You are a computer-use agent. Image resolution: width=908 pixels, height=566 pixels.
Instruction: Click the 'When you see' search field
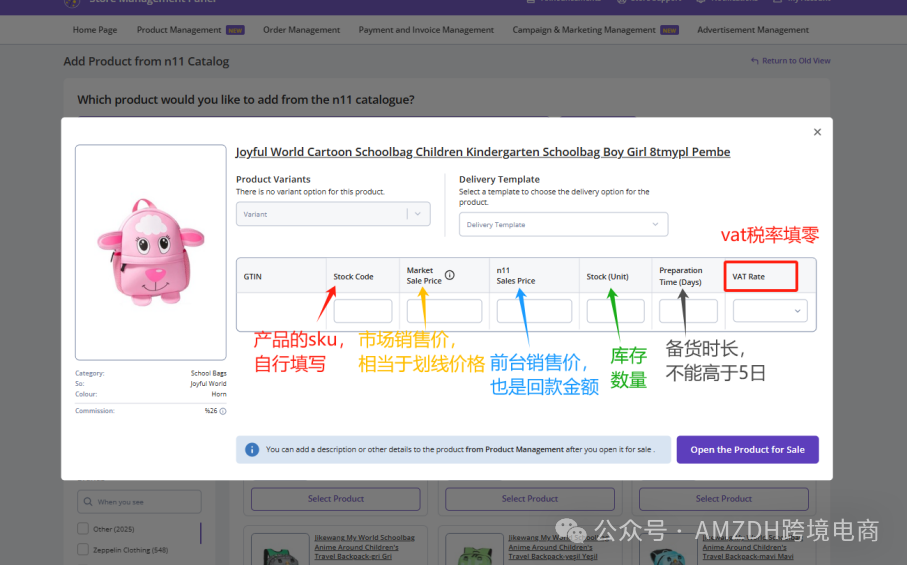(x=139, y=502)
